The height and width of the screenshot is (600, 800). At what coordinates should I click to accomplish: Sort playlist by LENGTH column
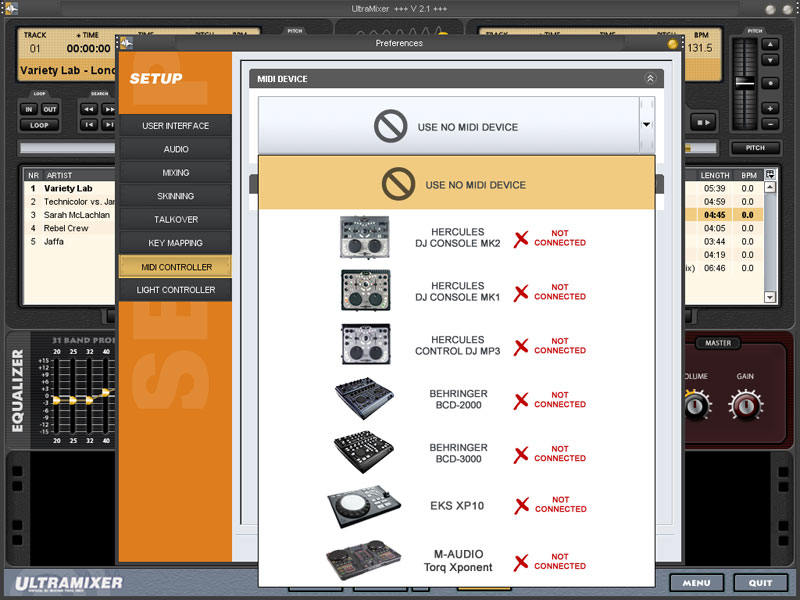(x=714, y=175)
